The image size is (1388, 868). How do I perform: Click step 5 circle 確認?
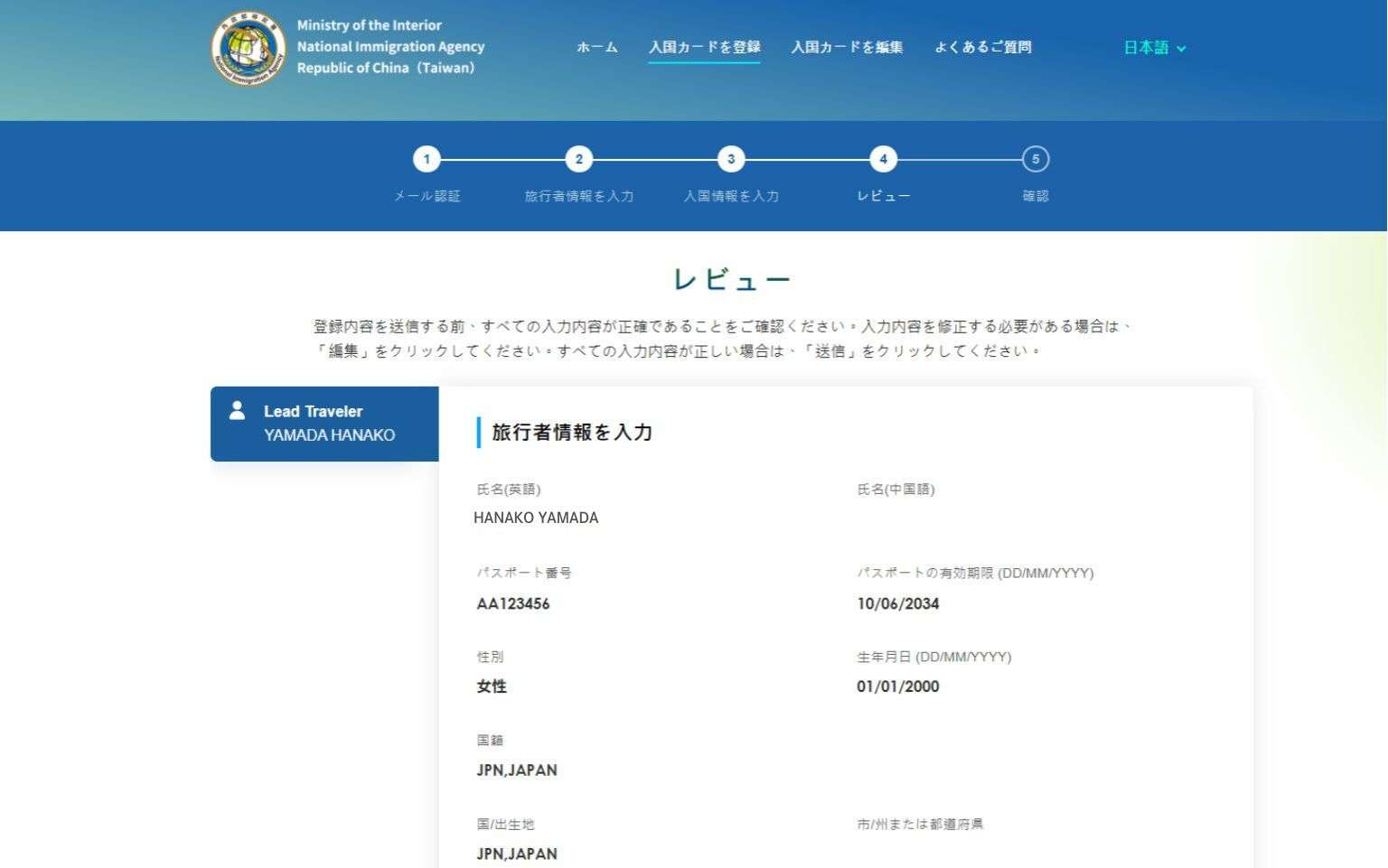coord(1036,160)
